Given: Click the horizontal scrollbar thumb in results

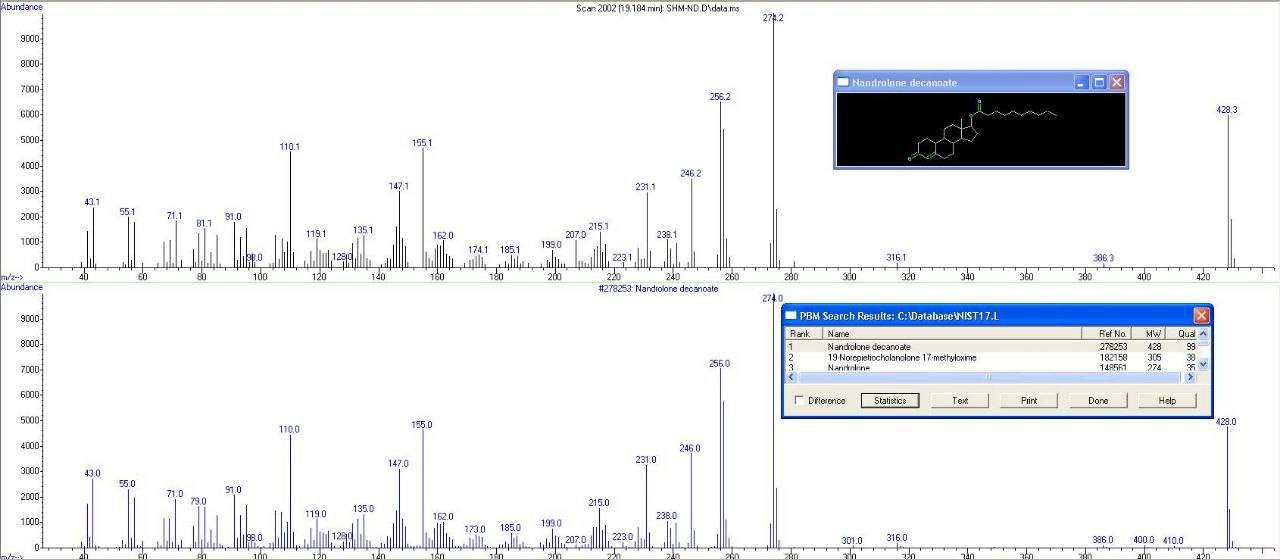Looking at the screenshot, I should pyautogui.click(x=990, y=377).
